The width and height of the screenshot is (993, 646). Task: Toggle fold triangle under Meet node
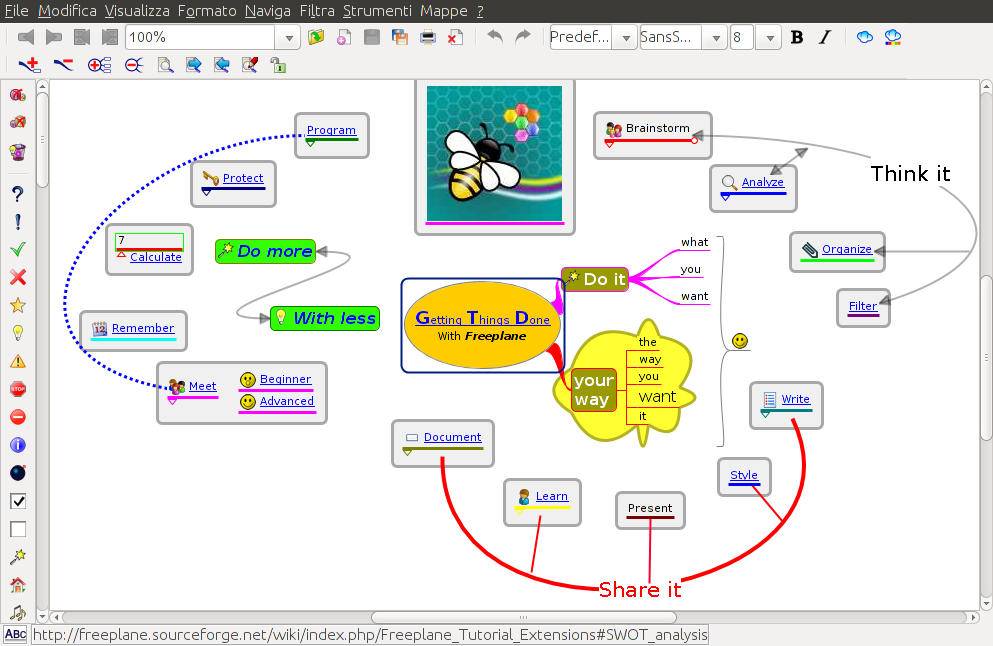point(172,401)
